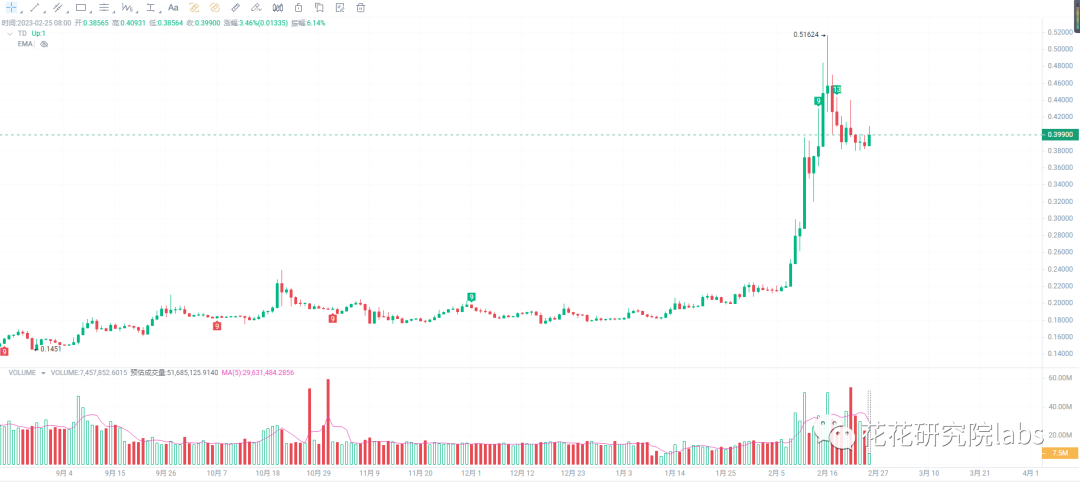The width and height of the screenshot is (1080, 482).
Task: Select the ruler measure tool
Action: click(235, 8)
